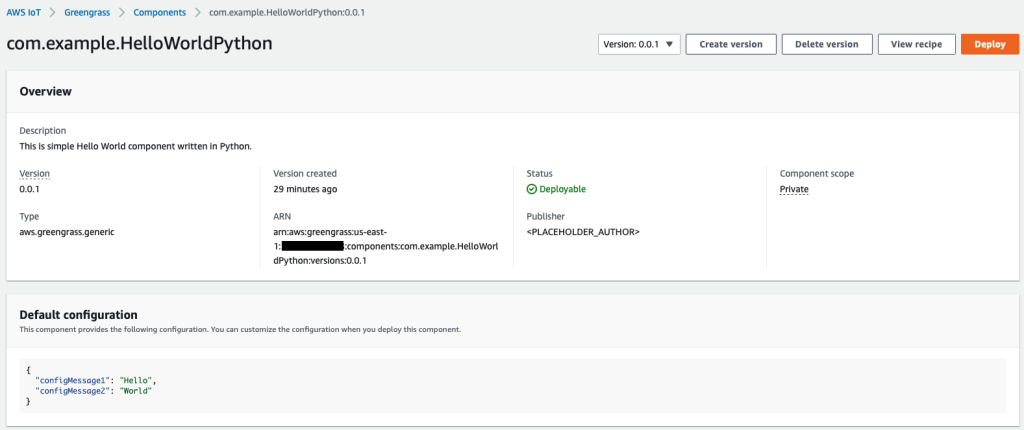The width and height of the screenshot is (1024, 430).
Task: Click the Component scope label
Action: point(817,174)
